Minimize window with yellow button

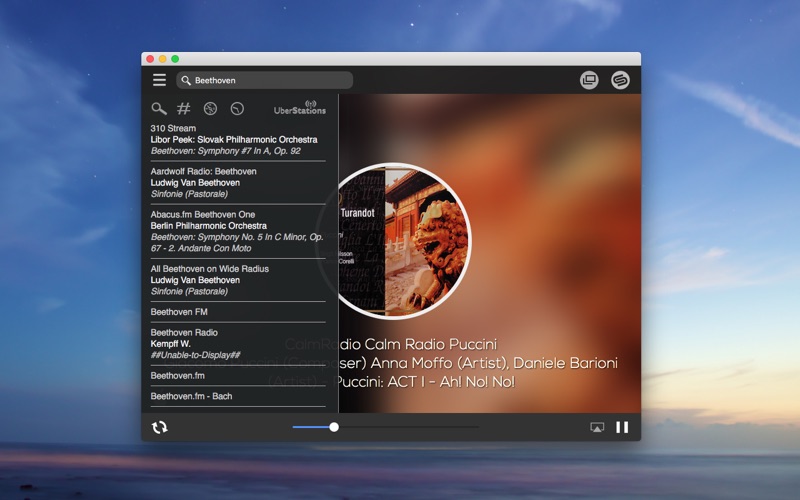(x=162, y=59)
